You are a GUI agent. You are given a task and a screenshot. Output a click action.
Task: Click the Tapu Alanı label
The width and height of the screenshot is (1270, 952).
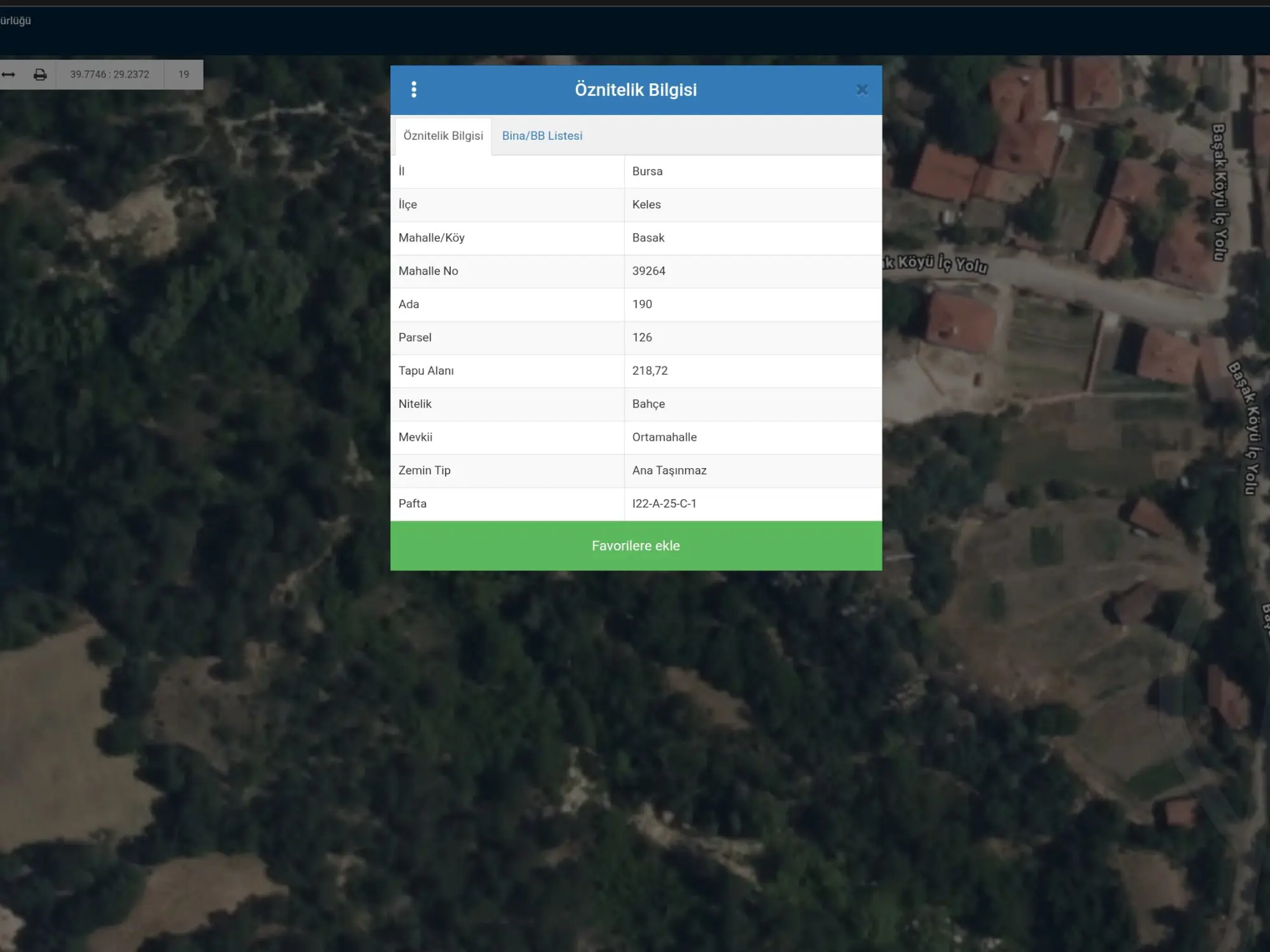pyautogui.click(x=425, y=371)
